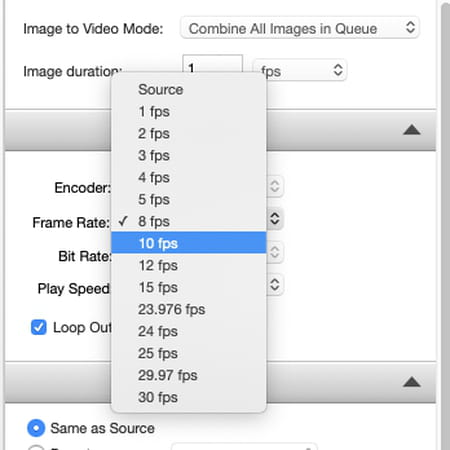This screenshot has height=450, width=450.
Task: Click the Image duration number field
Action: click(212, 64)
